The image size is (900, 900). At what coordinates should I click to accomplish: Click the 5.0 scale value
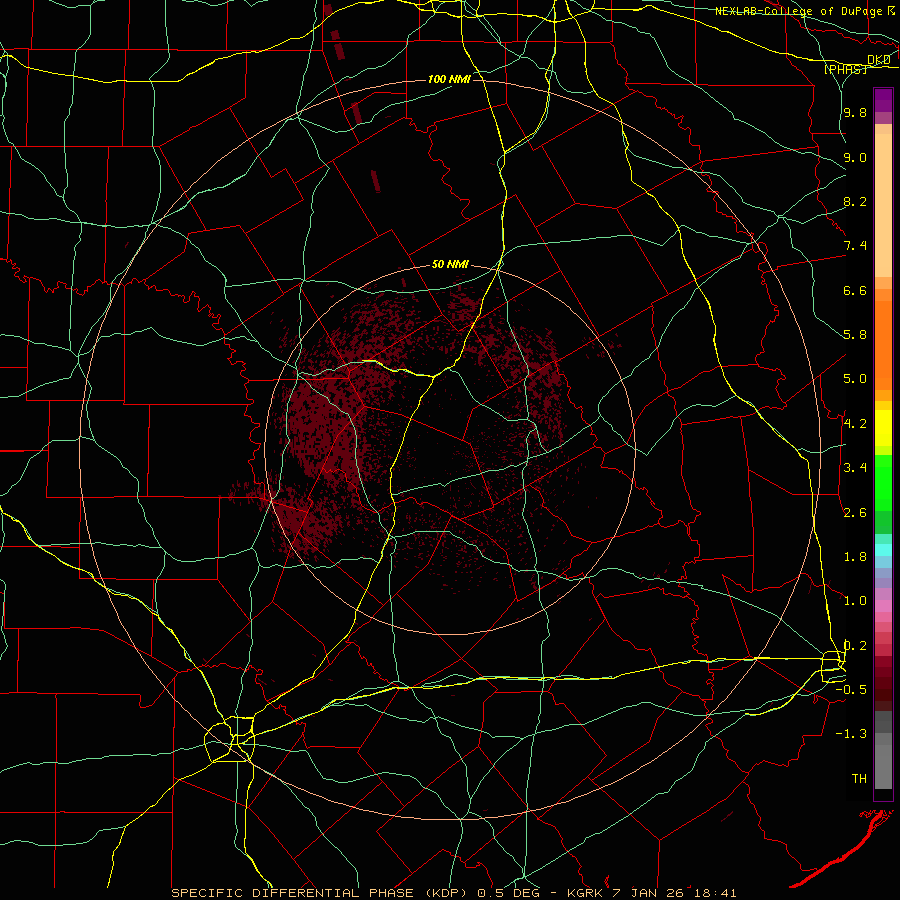pos(855,379)
